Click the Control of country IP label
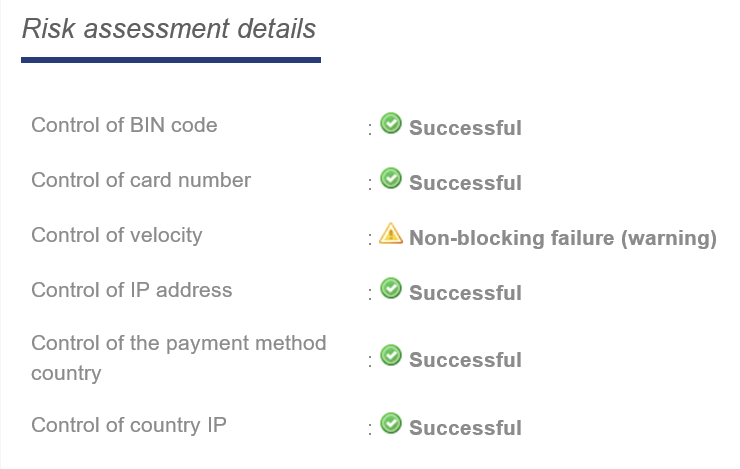The image size is (740, 469). [129, 425]
